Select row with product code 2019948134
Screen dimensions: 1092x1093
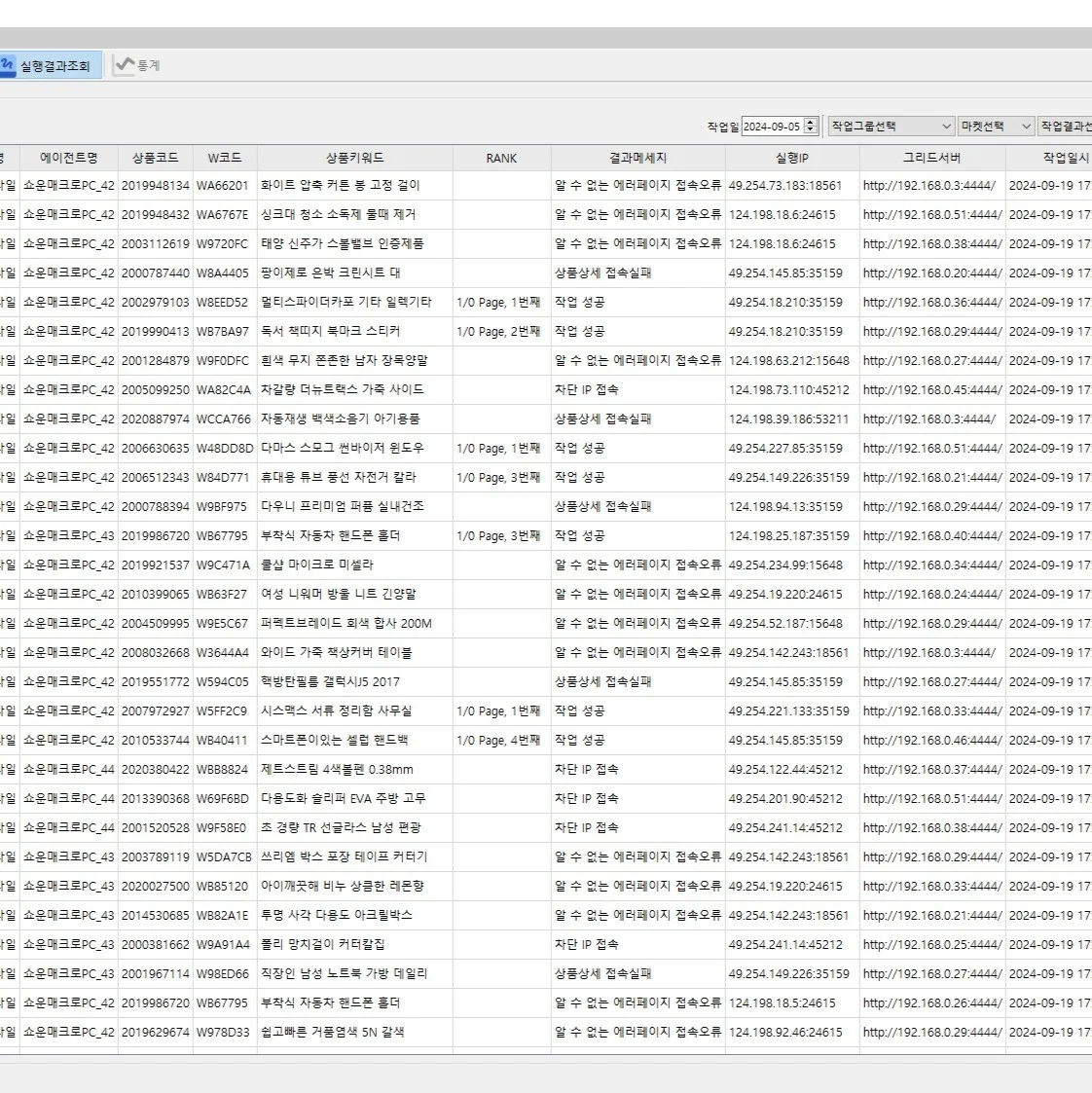[156, 186]
